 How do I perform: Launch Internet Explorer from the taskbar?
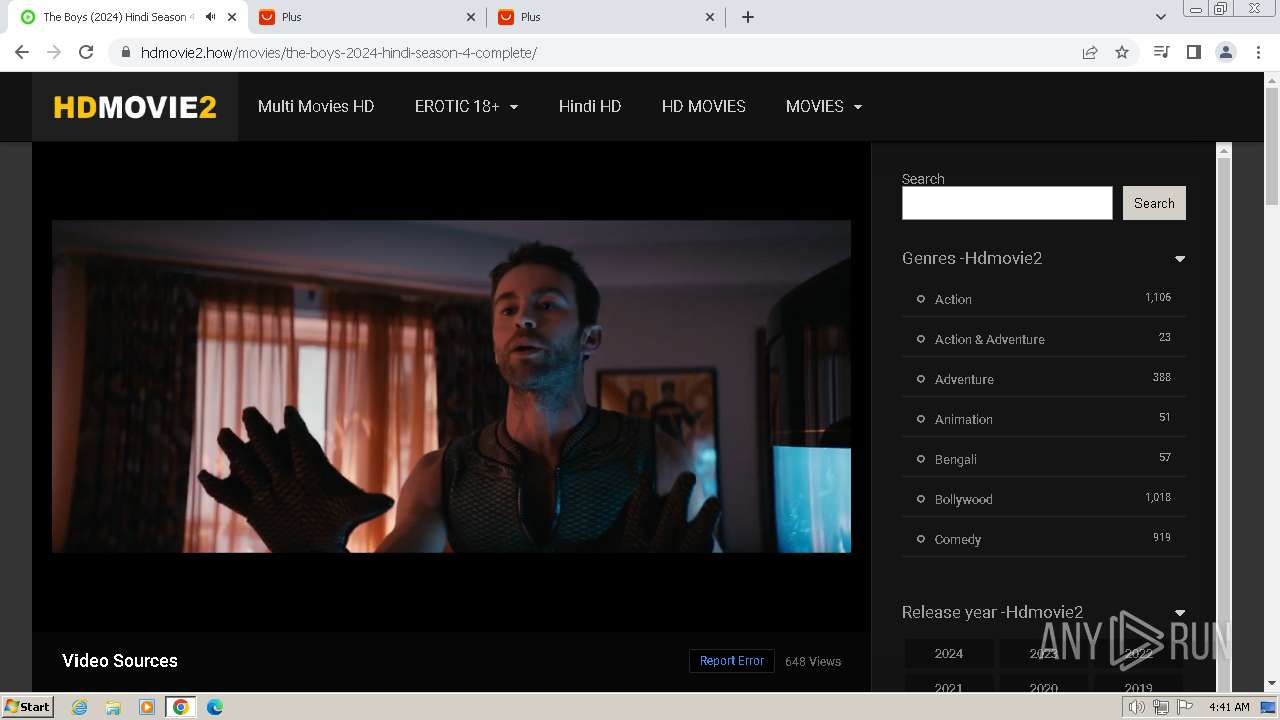coord(80,707)
